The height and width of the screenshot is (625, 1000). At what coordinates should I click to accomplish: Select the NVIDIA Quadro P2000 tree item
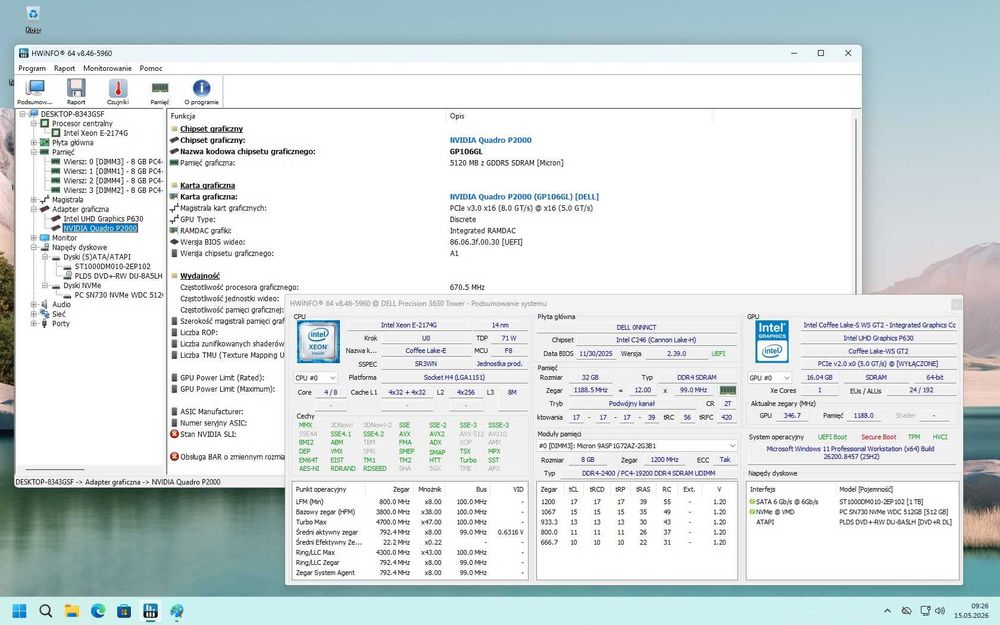coord(100,228)
